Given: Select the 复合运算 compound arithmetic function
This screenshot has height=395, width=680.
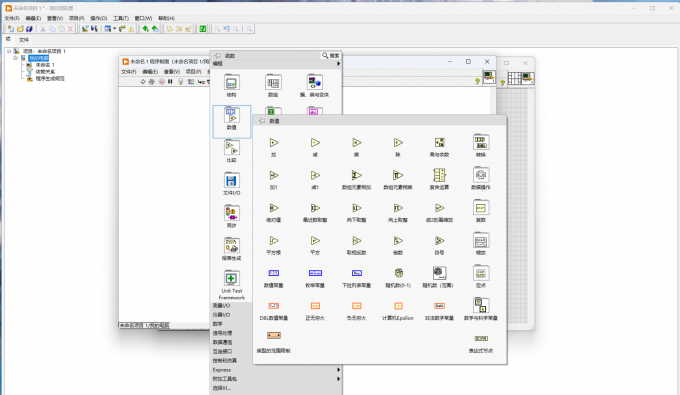Looking at the screenshot, I should pyautogui.click(x=439, y=175).
